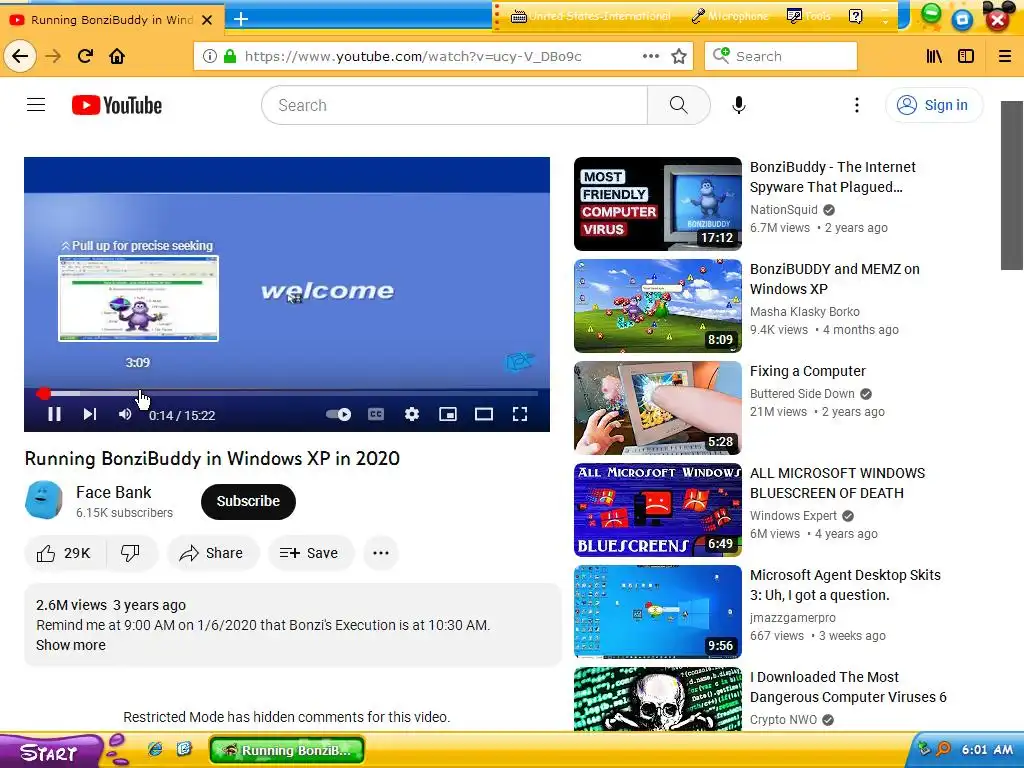Toggle the Microphone on the language bar
Viewport: 1024px width, 768px height.
pos(729,16)
